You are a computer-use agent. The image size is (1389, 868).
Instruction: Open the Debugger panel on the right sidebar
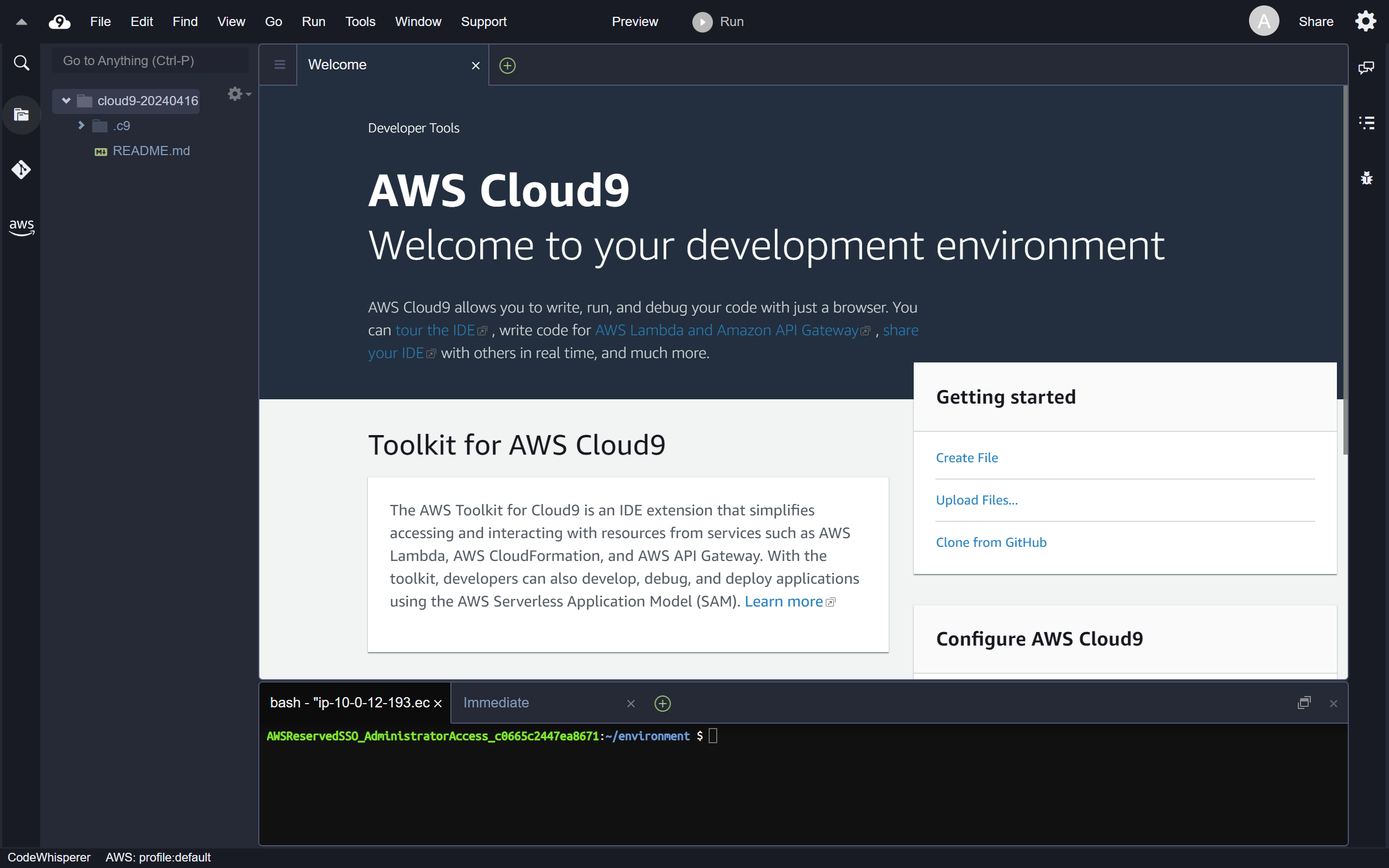(x=1367, y=177)
